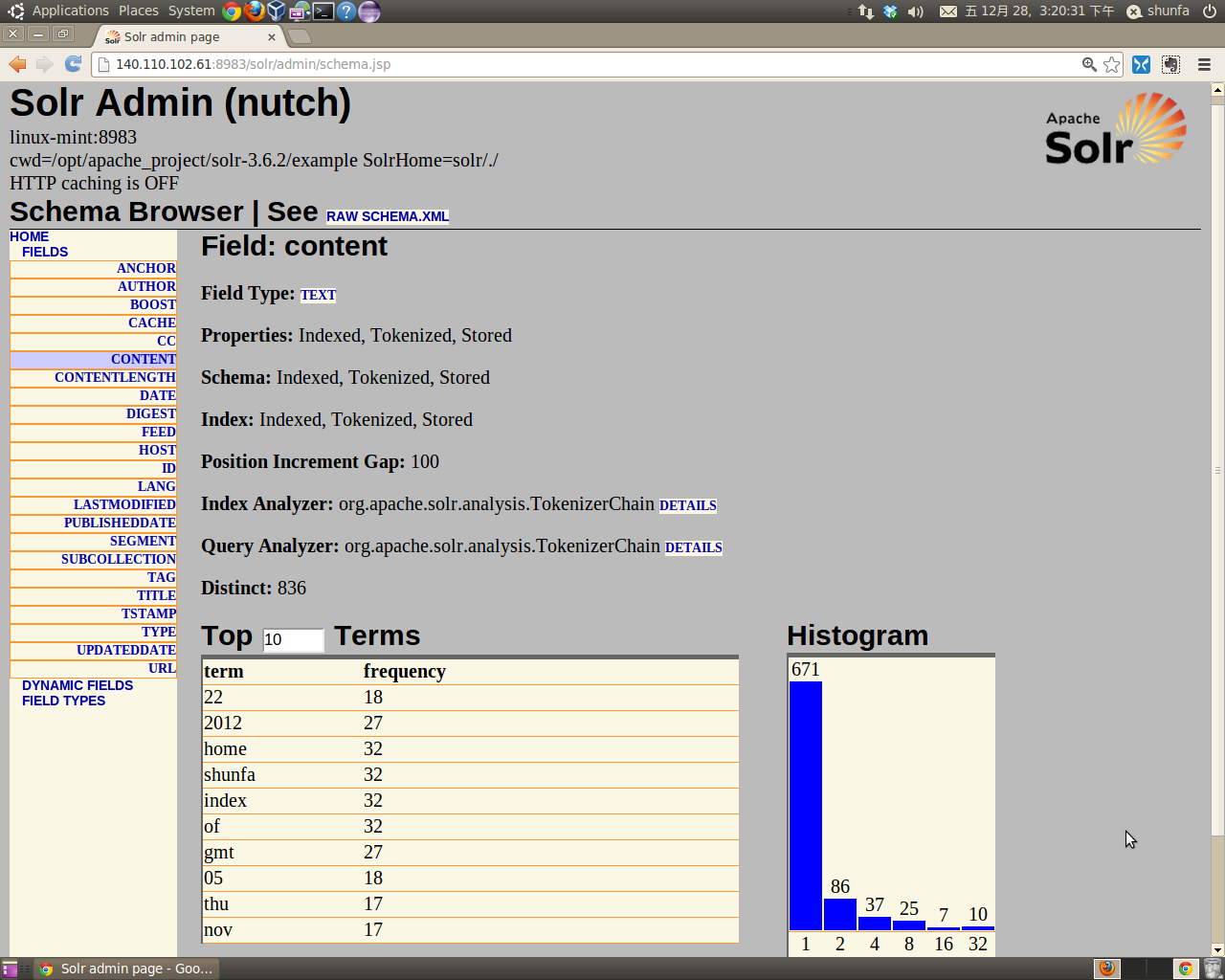Viewport: 1225px width, 980px height.
Task: Select the CACHE field
Action: pyautogui.click(x=94, y=323)
